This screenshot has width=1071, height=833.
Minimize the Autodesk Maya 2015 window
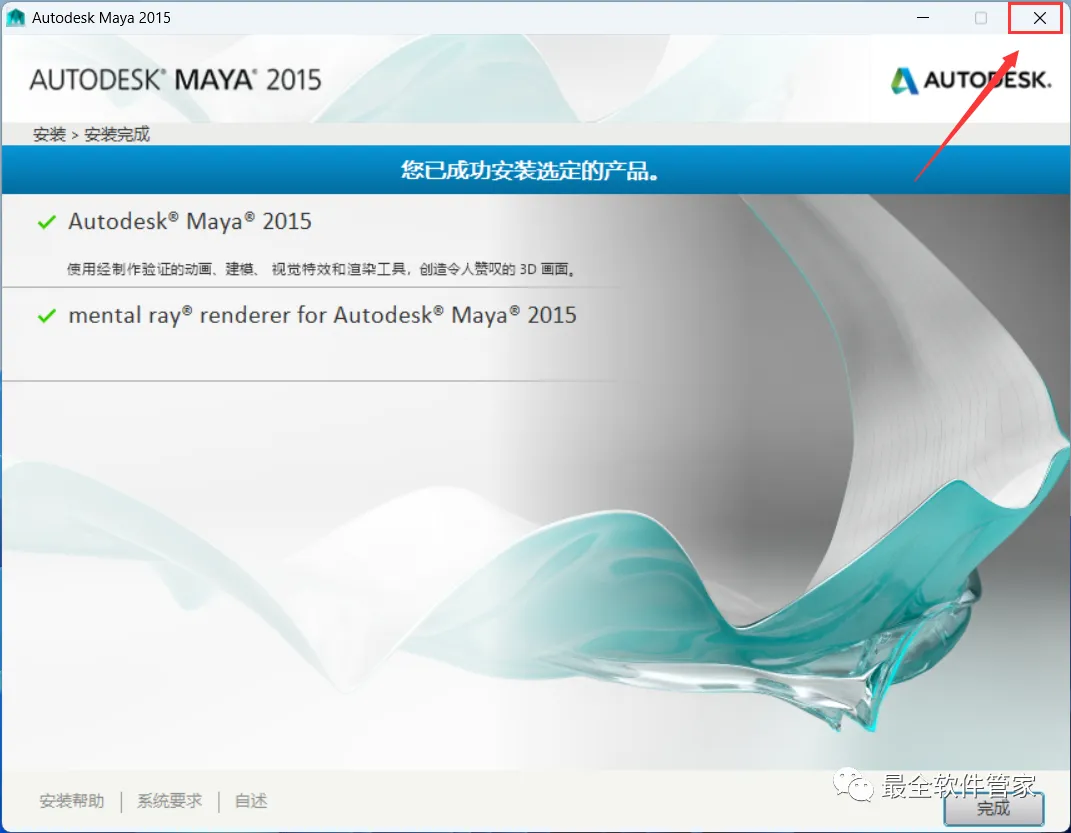[923, 18]
